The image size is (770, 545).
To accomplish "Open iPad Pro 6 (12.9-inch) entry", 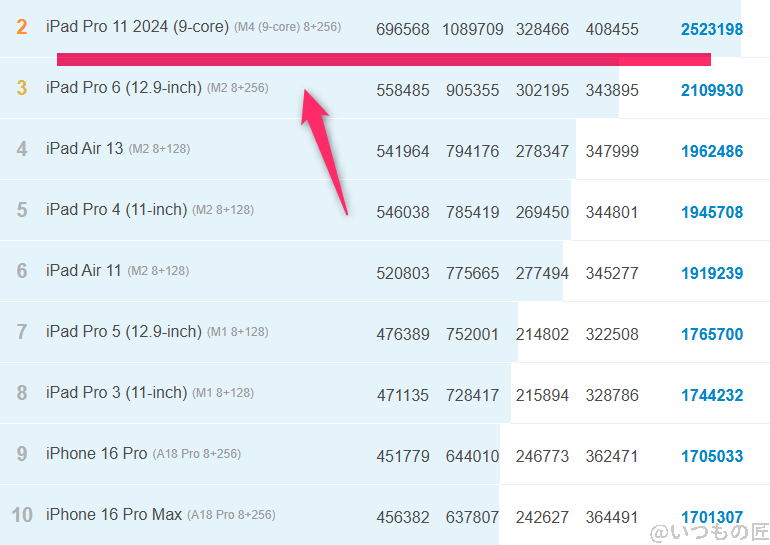I will pyautogui.click(x=124, y=87).
